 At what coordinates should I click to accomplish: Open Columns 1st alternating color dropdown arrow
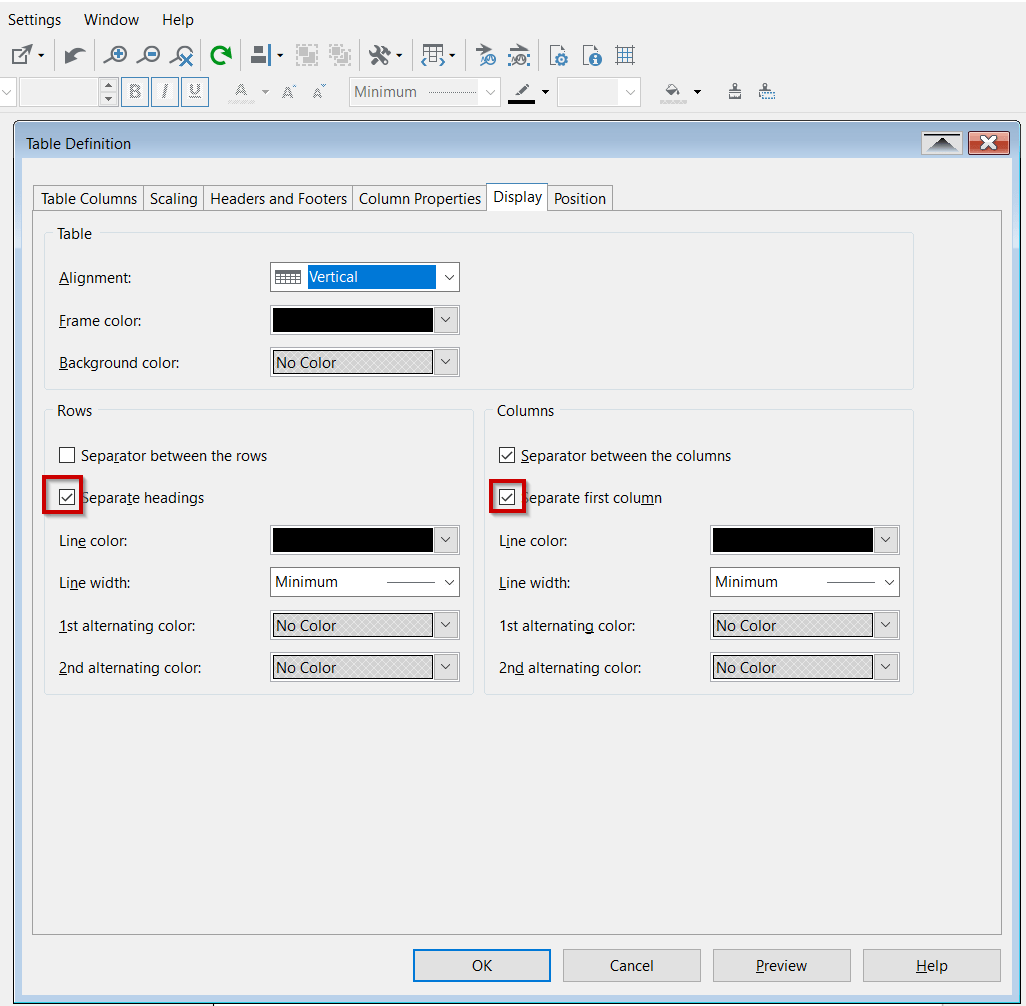click(x=885, y=625)
